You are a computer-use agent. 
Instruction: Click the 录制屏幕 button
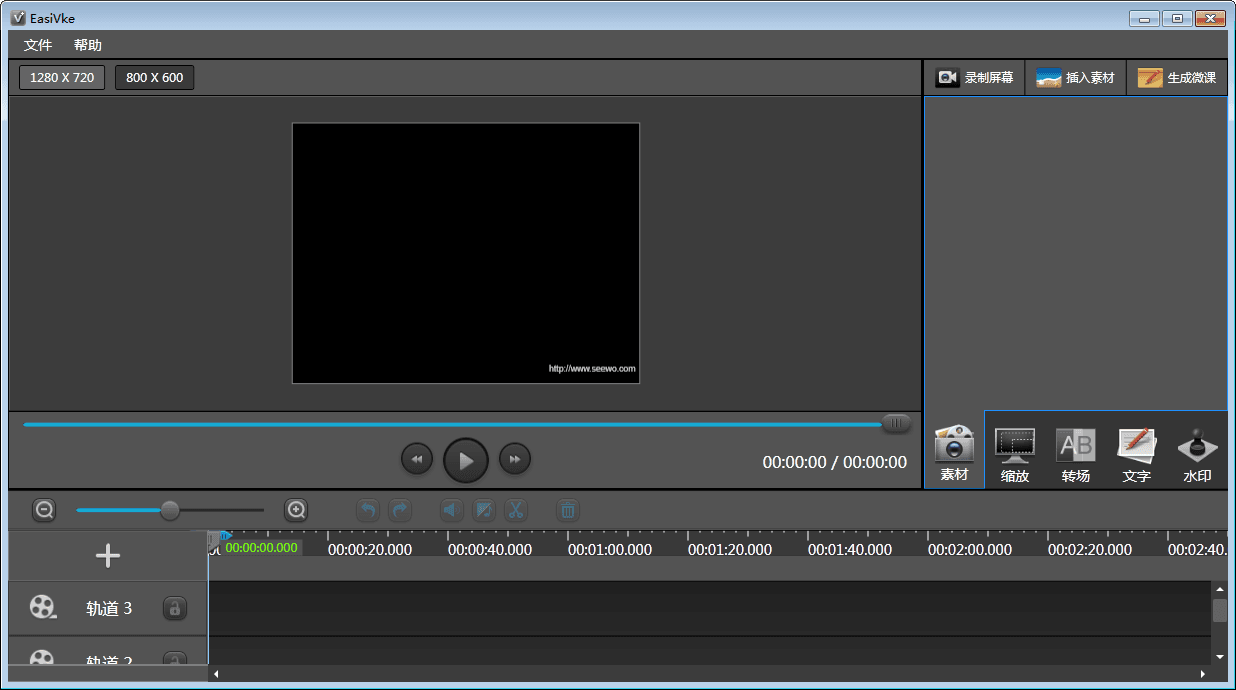pyautogui.click(x=974, y=78)
